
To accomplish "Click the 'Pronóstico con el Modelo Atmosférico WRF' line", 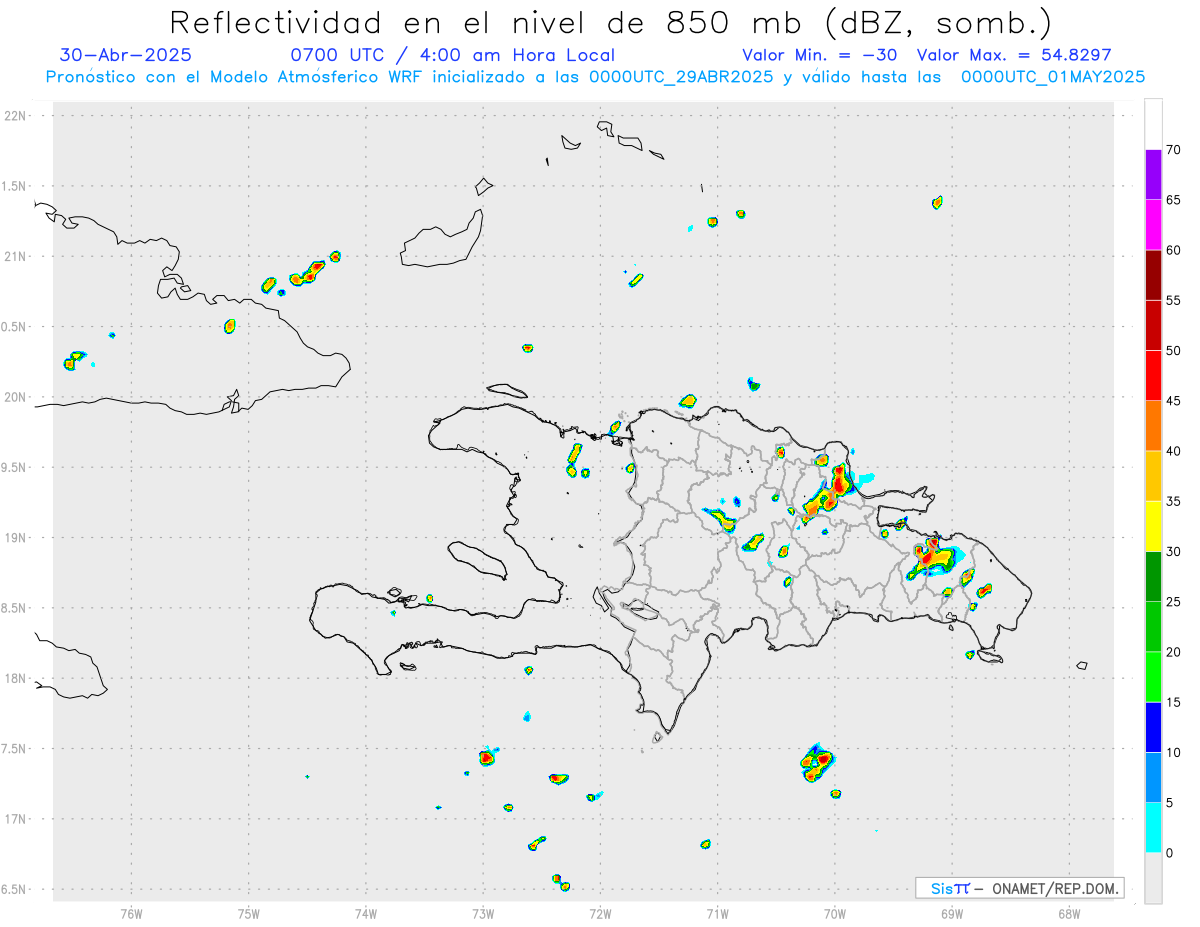I will pos(595,77).
